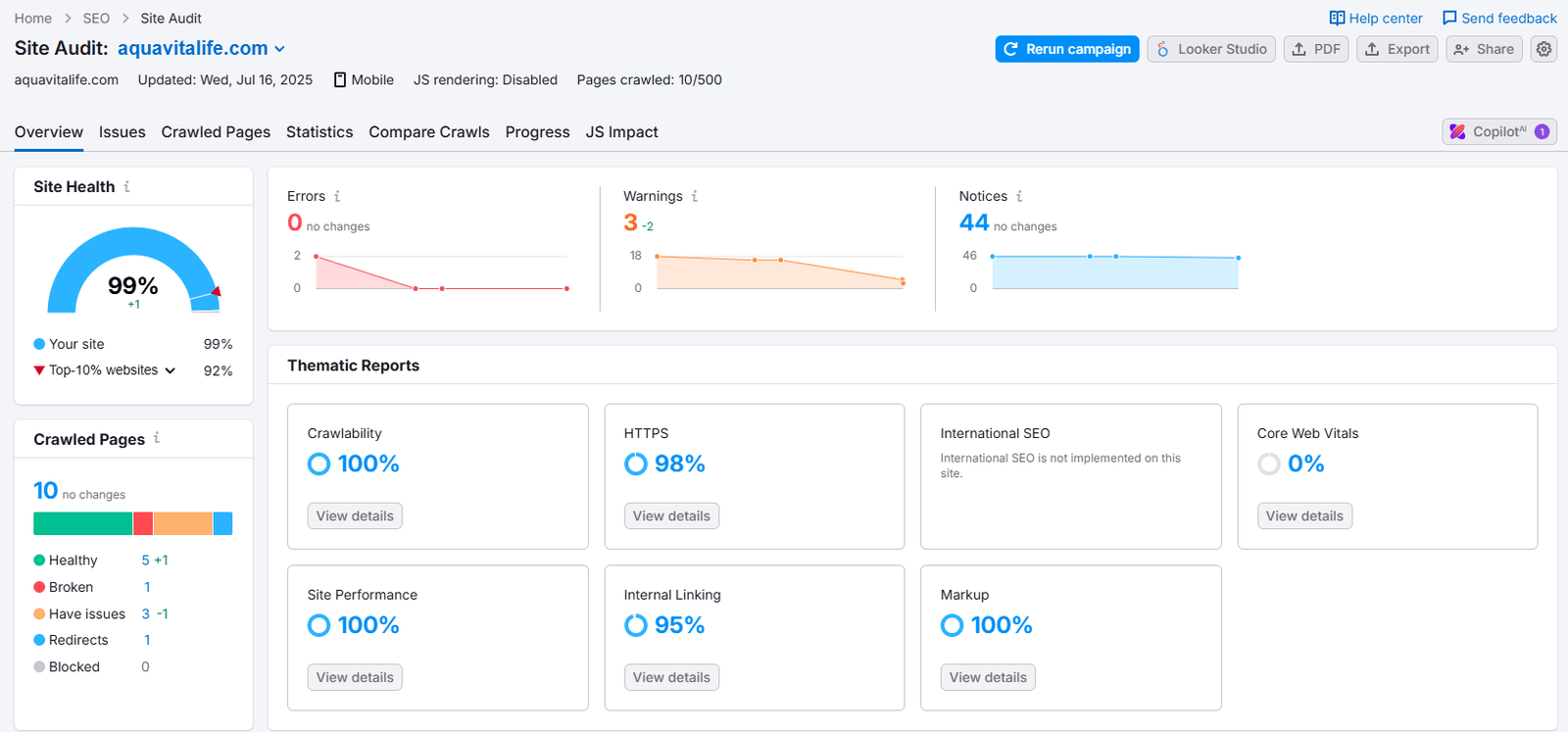Click the Help center book icon
Viewport: 1568px width, 732px height.
(1337, 18)
